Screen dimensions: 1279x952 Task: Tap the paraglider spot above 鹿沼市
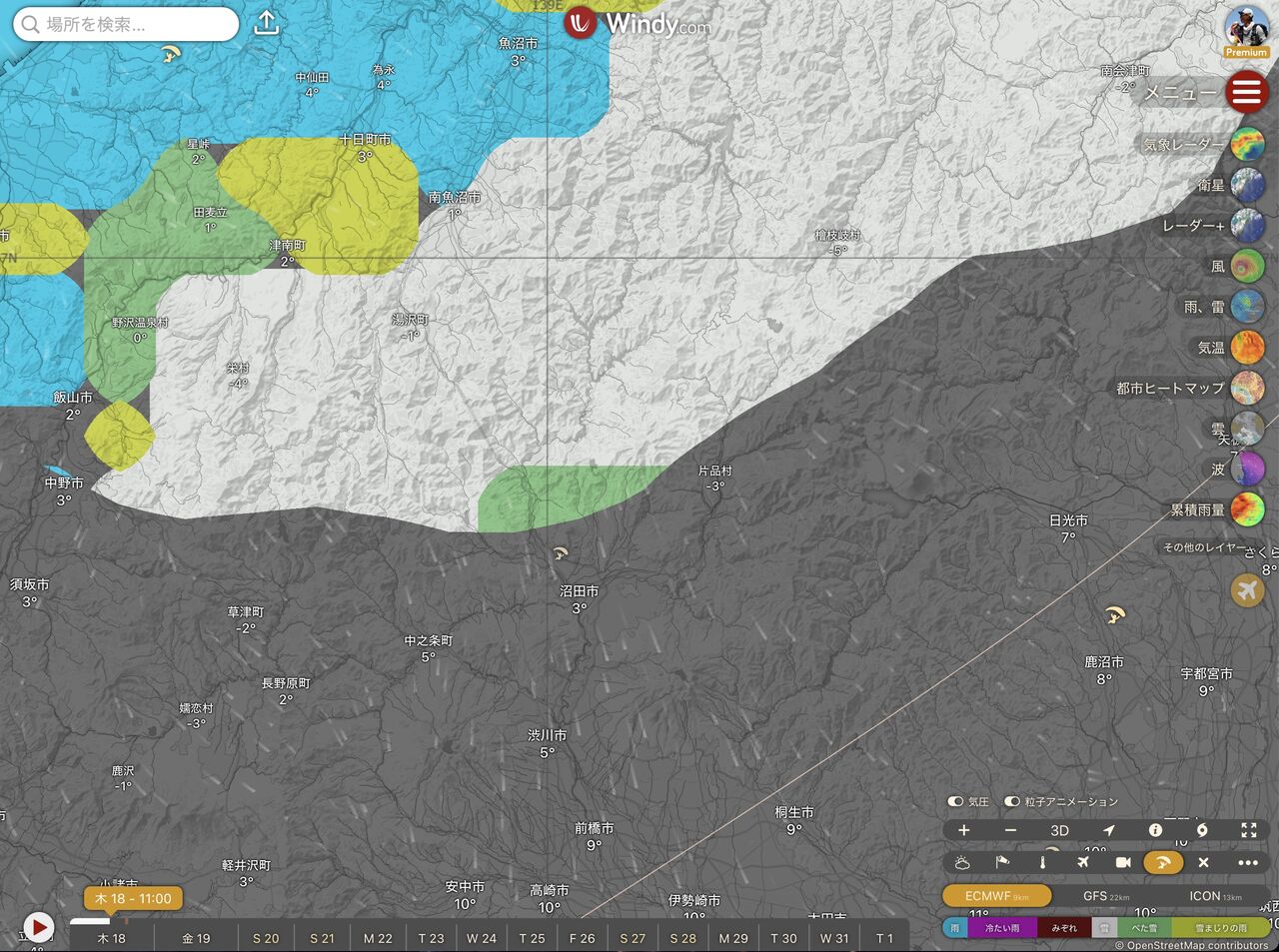point(1116,613)
